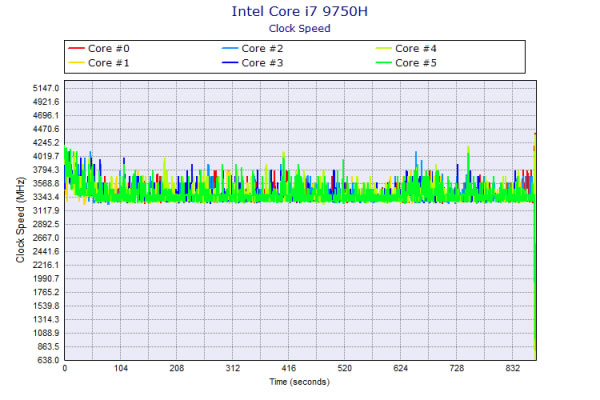The height and width of the screenshot is (400, 600).
Task: Click the light blue Core #2 color line
Action: (x=230, y=49)
